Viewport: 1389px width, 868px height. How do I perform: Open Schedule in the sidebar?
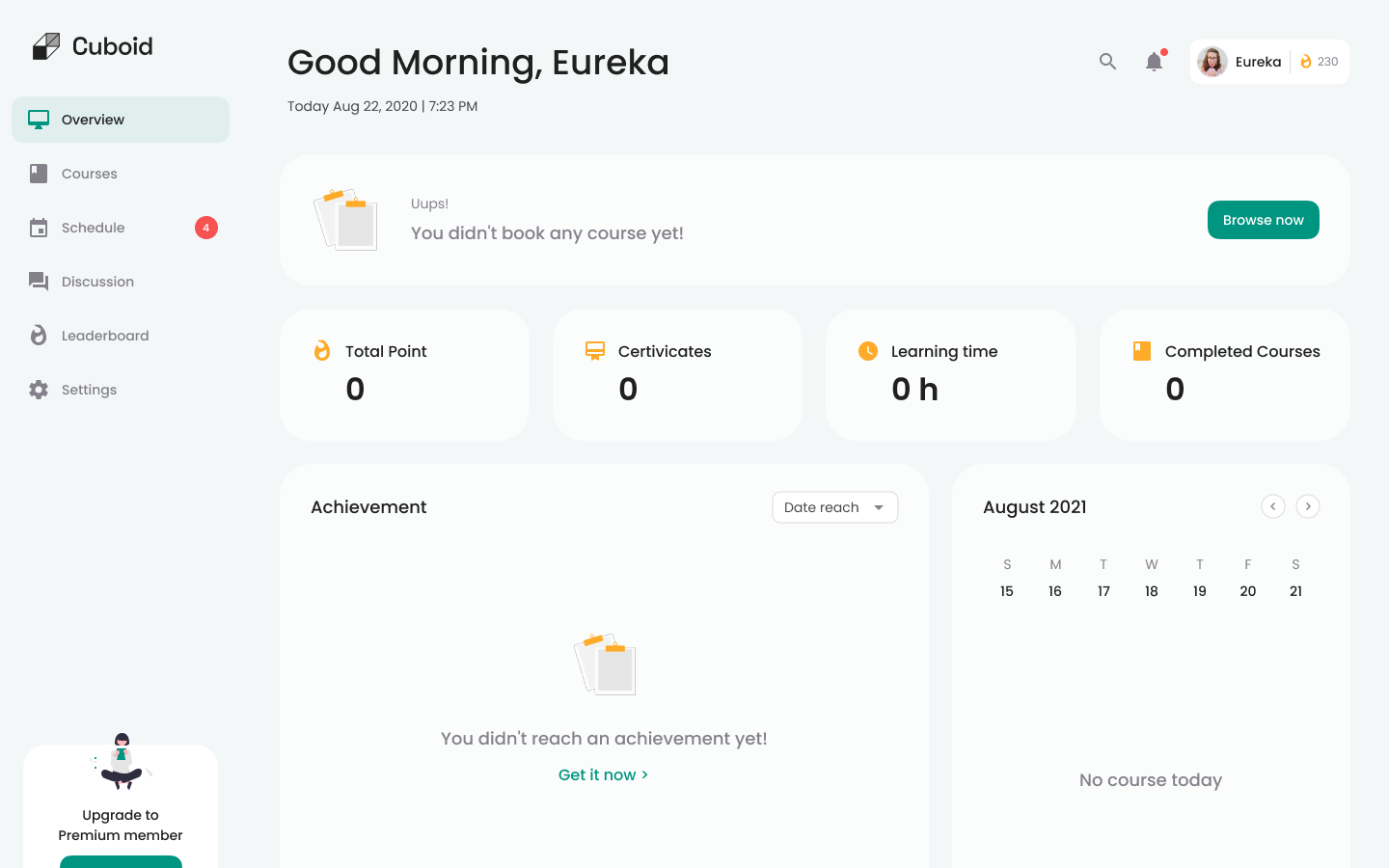[x=93, y=228]
